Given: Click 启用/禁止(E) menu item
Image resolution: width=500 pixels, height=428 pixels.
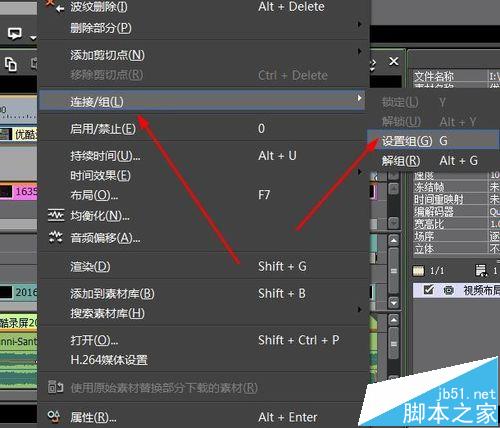Looking at the screenshot, I should point(203,128).
